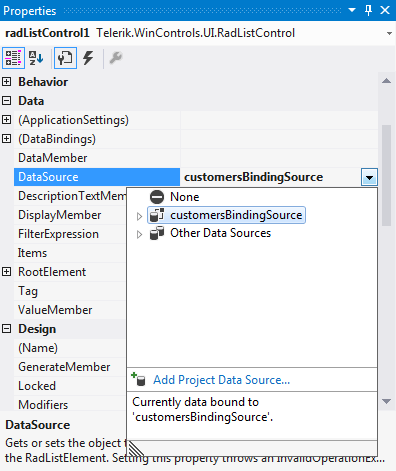Open the object selector dropdown arrow
396x471 pixels.
pos(389,33)
